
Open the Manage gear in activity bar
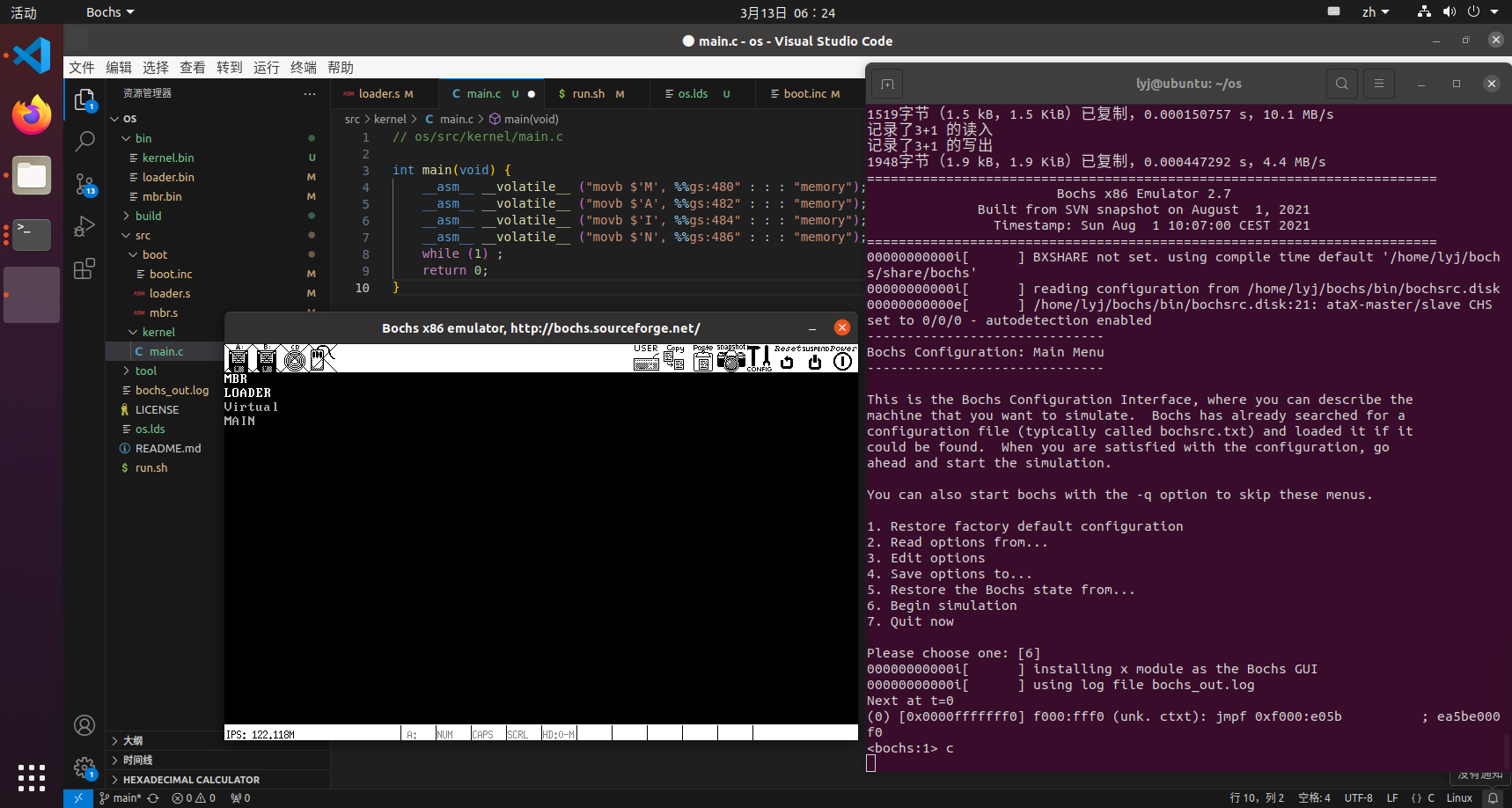[84, 768]
